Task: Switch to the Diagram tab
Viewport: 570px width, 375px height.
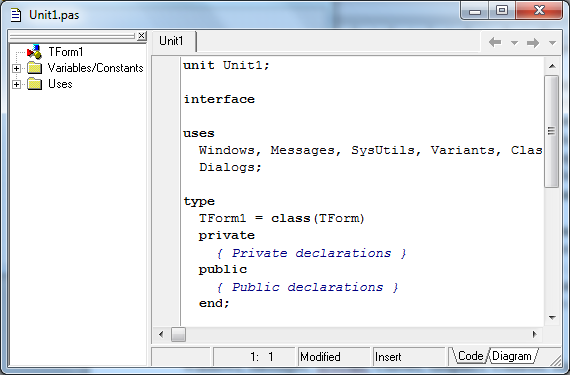Action: (512, 356)
